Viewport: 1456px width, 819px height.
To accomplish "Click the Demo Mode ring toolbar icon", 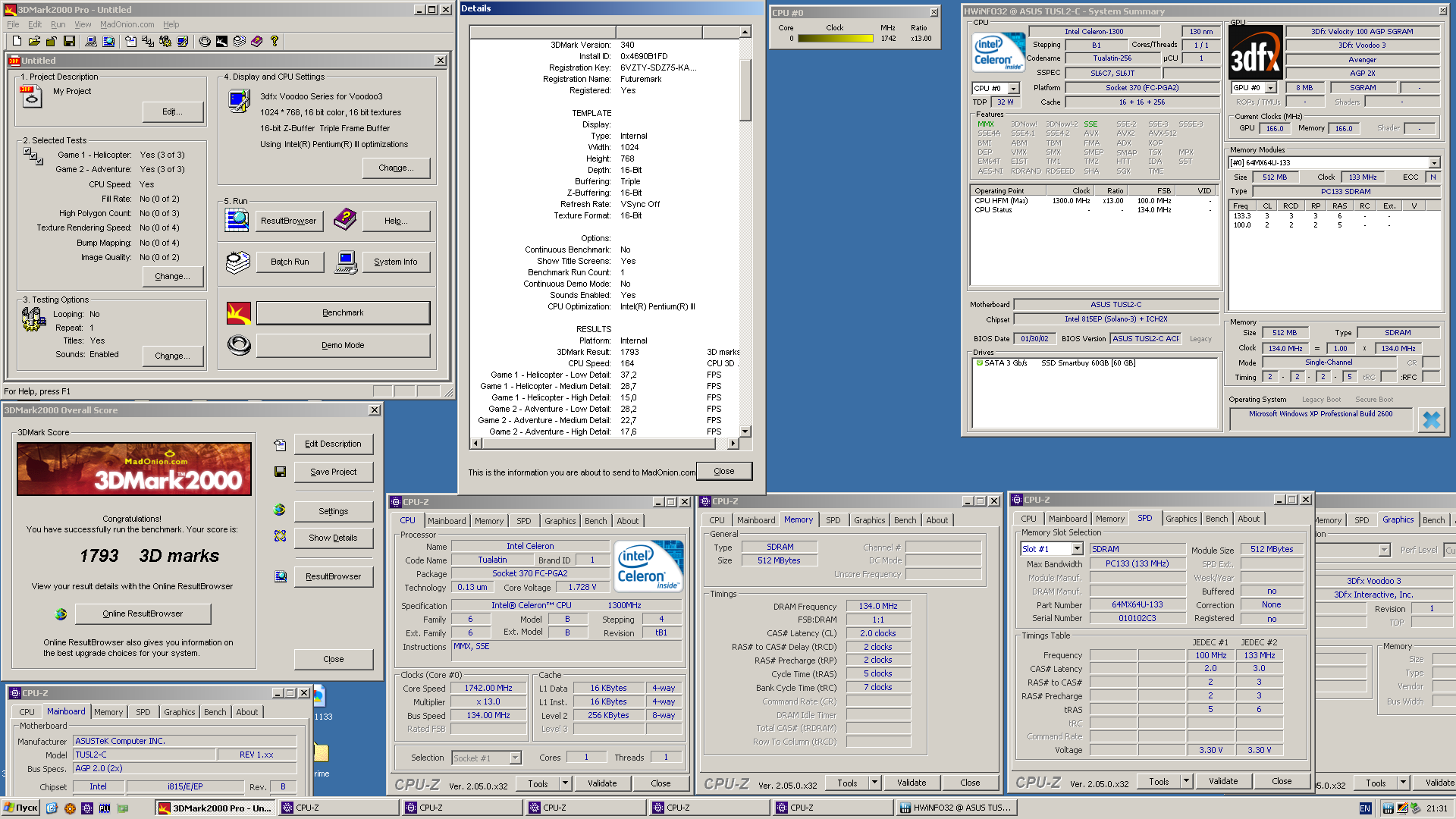I will [205, 42].
